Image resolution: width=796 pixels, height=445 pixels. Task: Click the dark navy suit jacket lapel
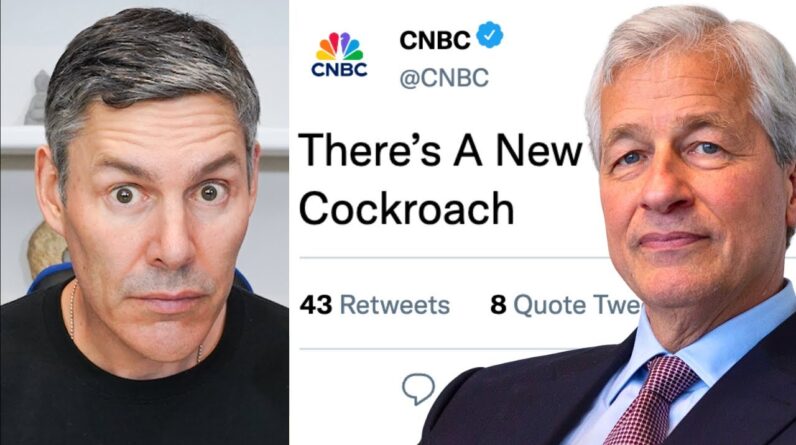pos(746,398)
